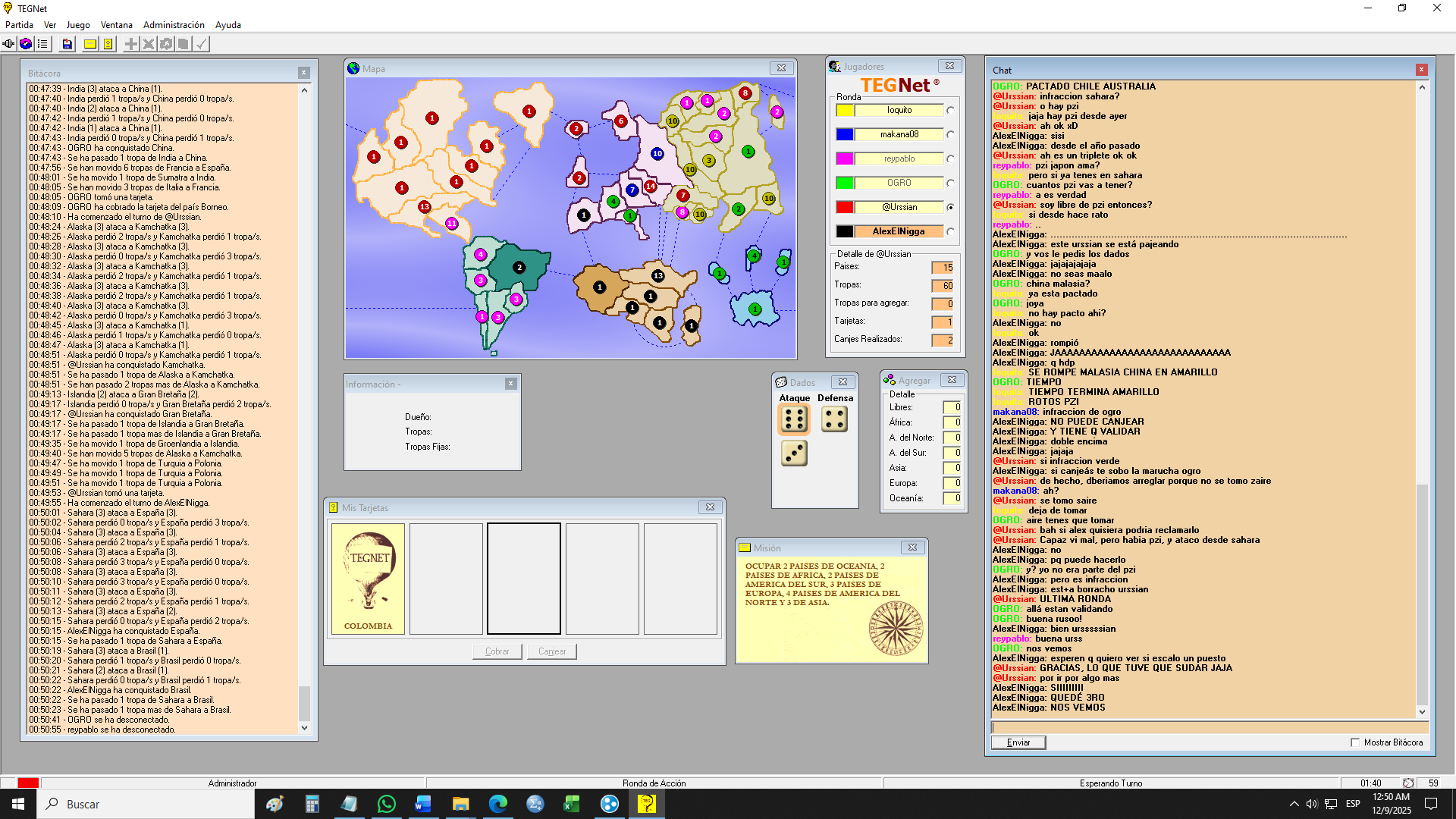The image size is (1456, 819).
Task: Click the attack die showing six
Action: pos(794,419)
